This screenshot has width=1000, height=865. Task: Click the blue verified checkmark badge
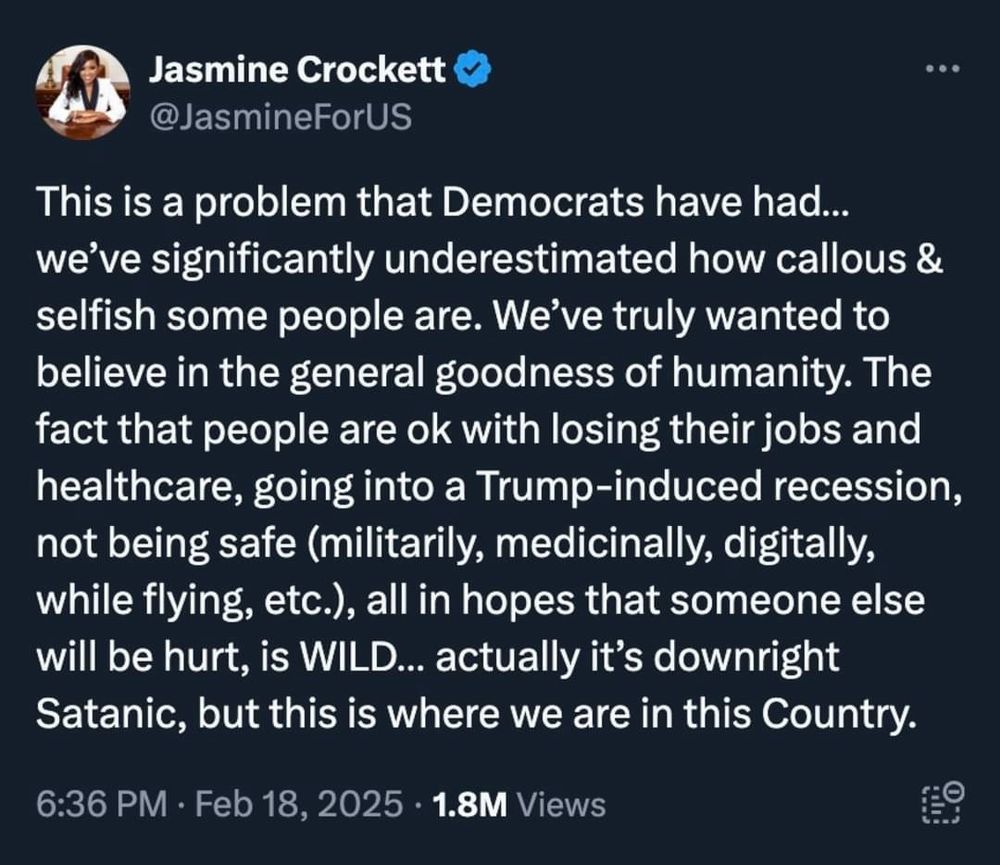pos(472,69)
